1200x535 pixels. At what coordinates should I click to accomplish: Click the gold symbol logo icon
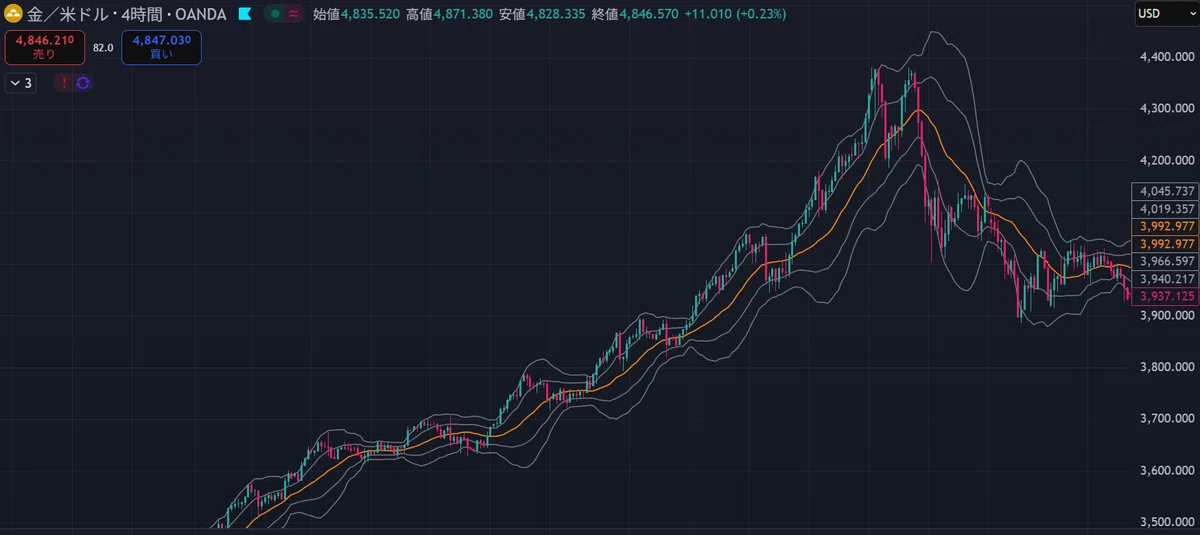[x=15, y=15]
